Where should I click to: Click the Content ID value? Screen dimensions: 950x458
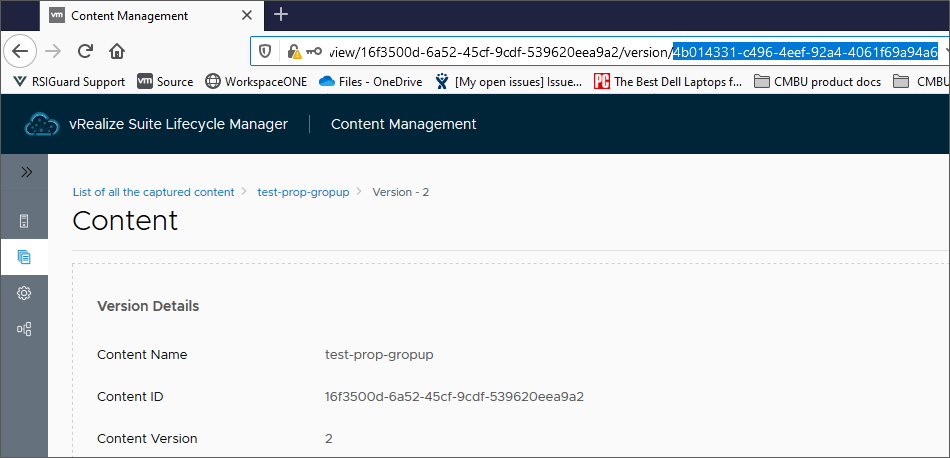coord(454,397)
